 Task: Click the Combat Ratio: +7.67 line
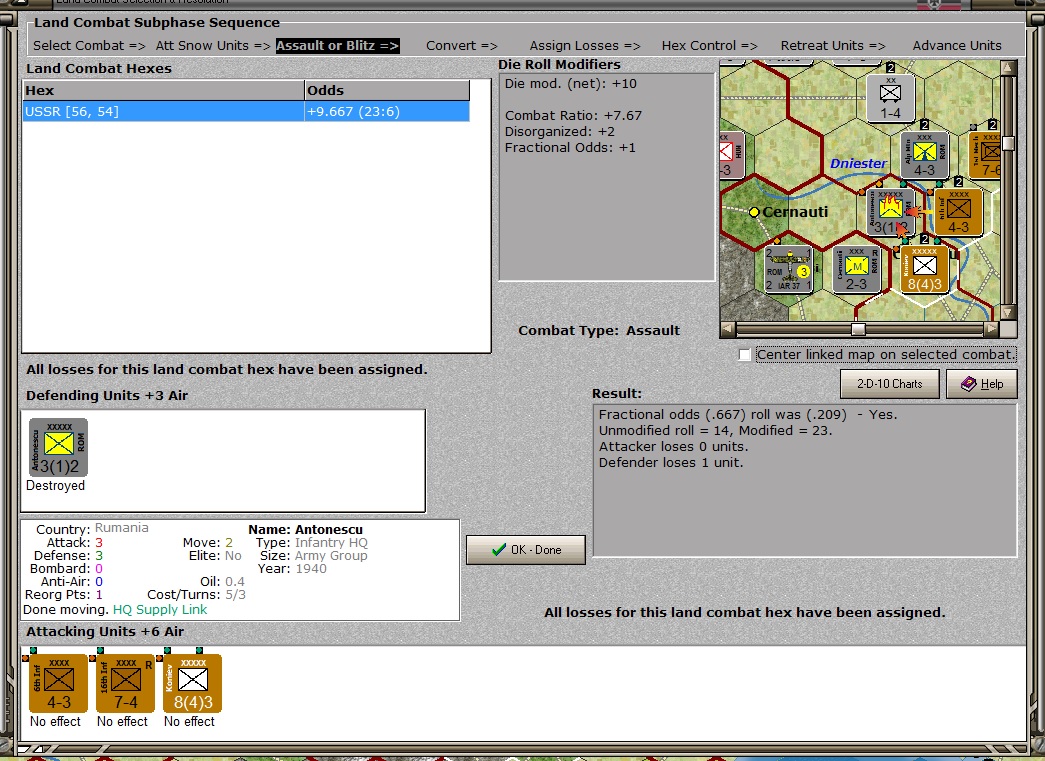(x=573, y=115)
